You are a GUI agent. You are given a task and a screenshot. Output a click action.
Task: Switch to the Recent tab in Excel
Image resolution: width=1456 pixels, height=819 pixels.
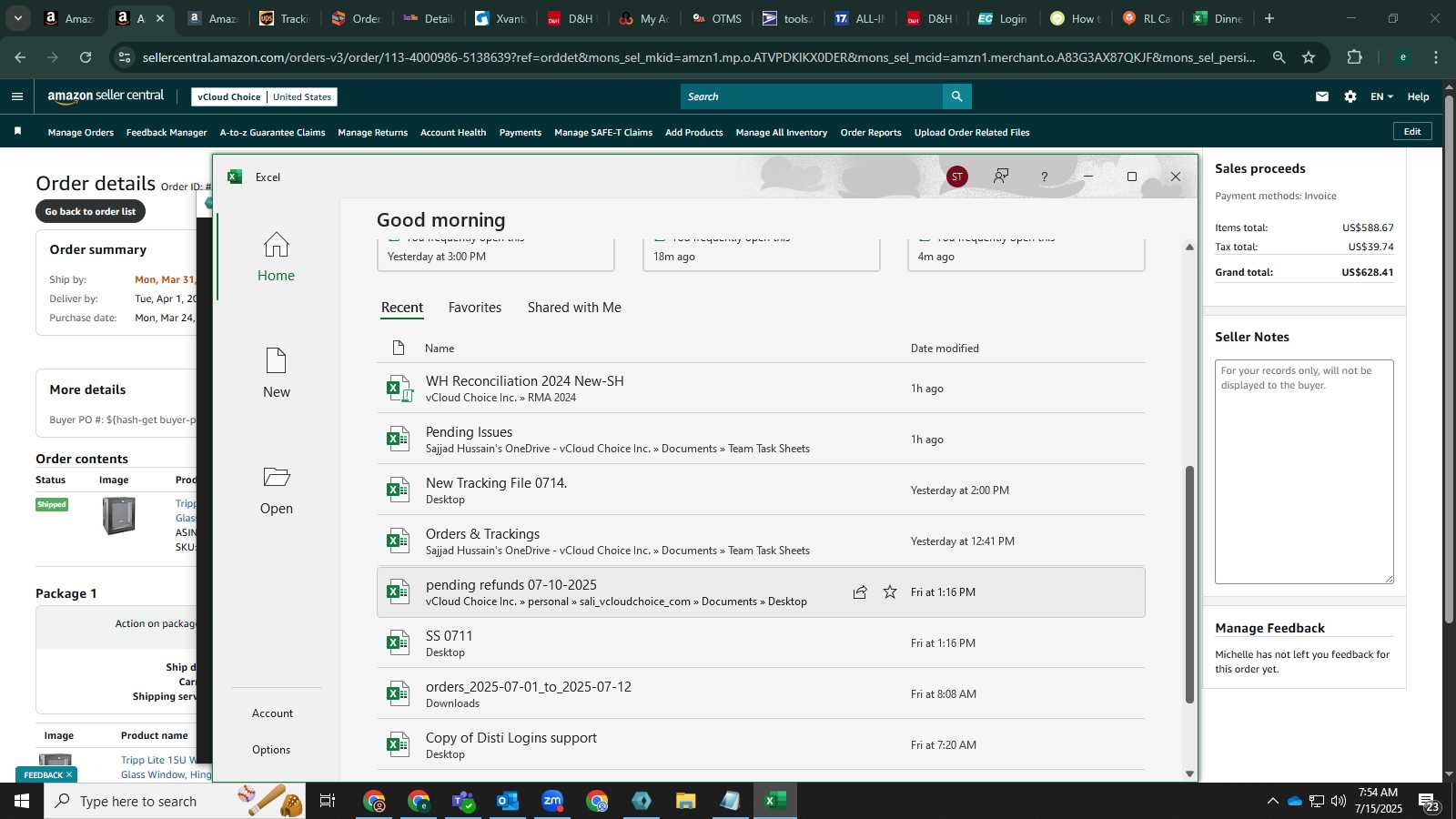[x=402, y=308]
